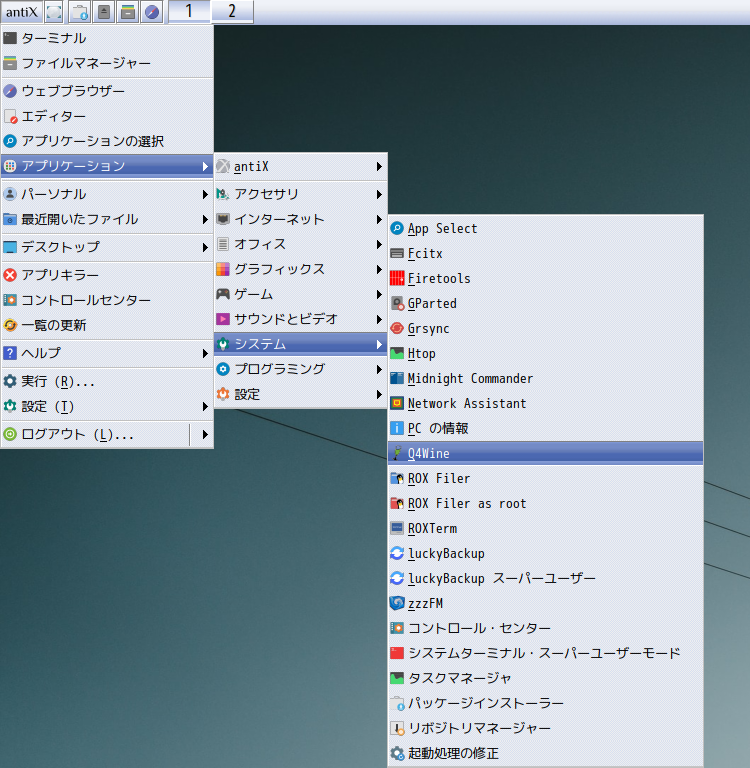Viewport: 750px width, 768px height.
Task: Launch 起動処理の修正 boot repair
Action: [x=545, y=753]
